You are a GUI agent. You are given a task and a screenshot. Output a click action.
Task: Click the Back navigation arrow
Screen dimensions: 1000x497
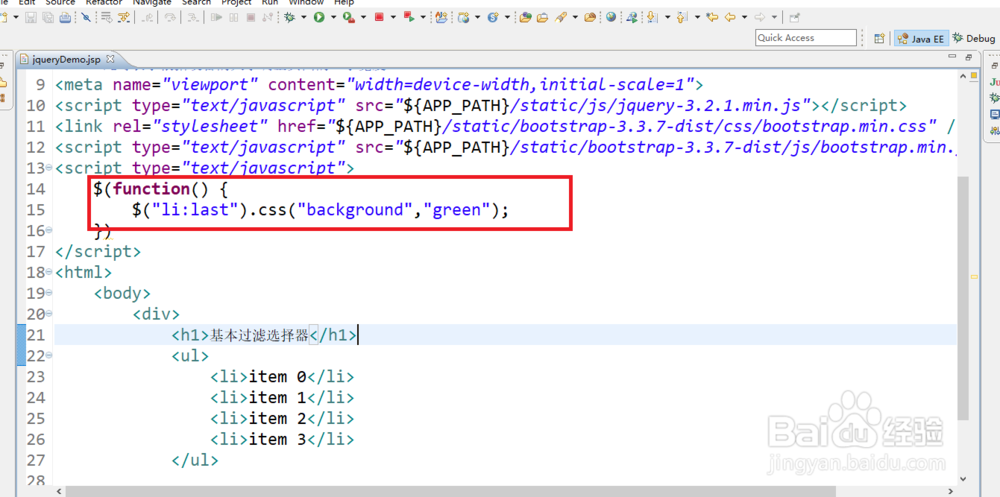click(730, 17)
